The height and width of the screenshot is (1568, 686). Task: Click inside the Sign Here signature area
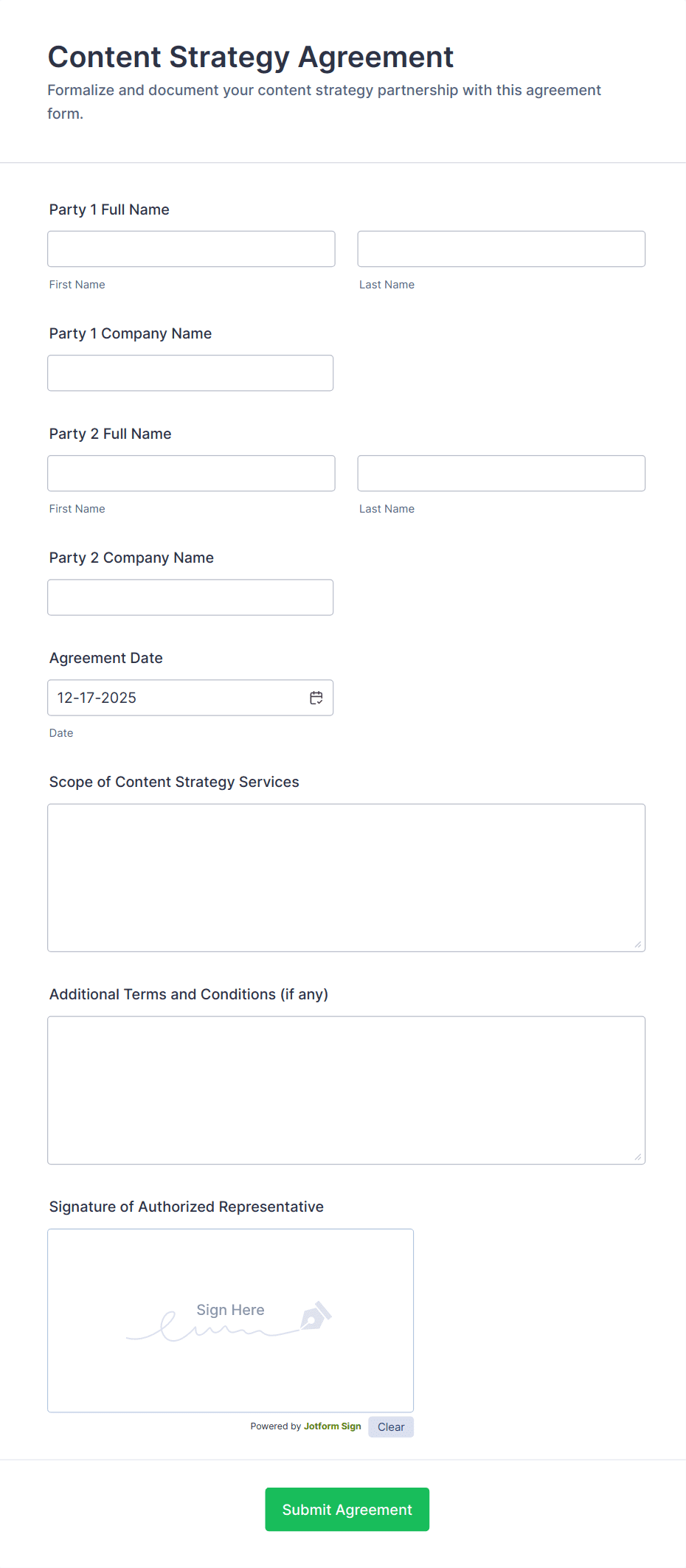click(x=230, y=1321)
